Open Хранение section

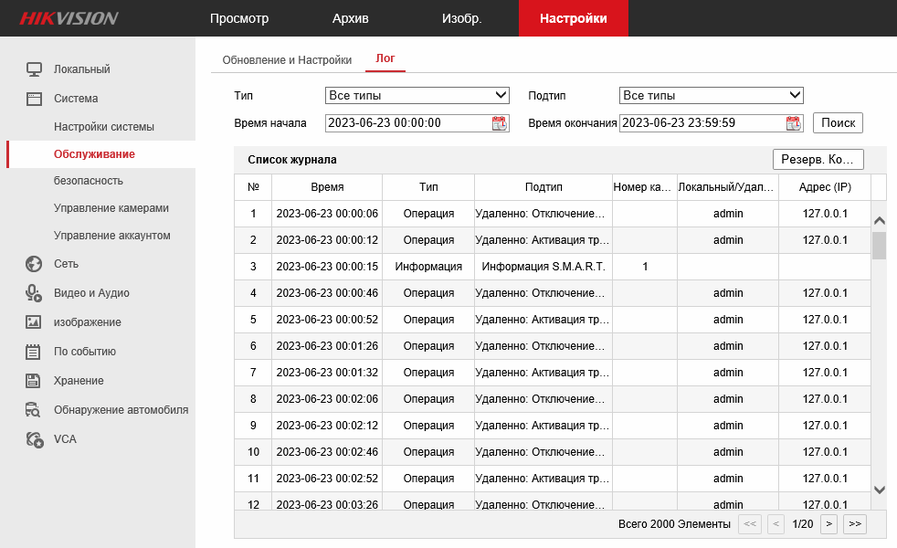coord(78,380)
